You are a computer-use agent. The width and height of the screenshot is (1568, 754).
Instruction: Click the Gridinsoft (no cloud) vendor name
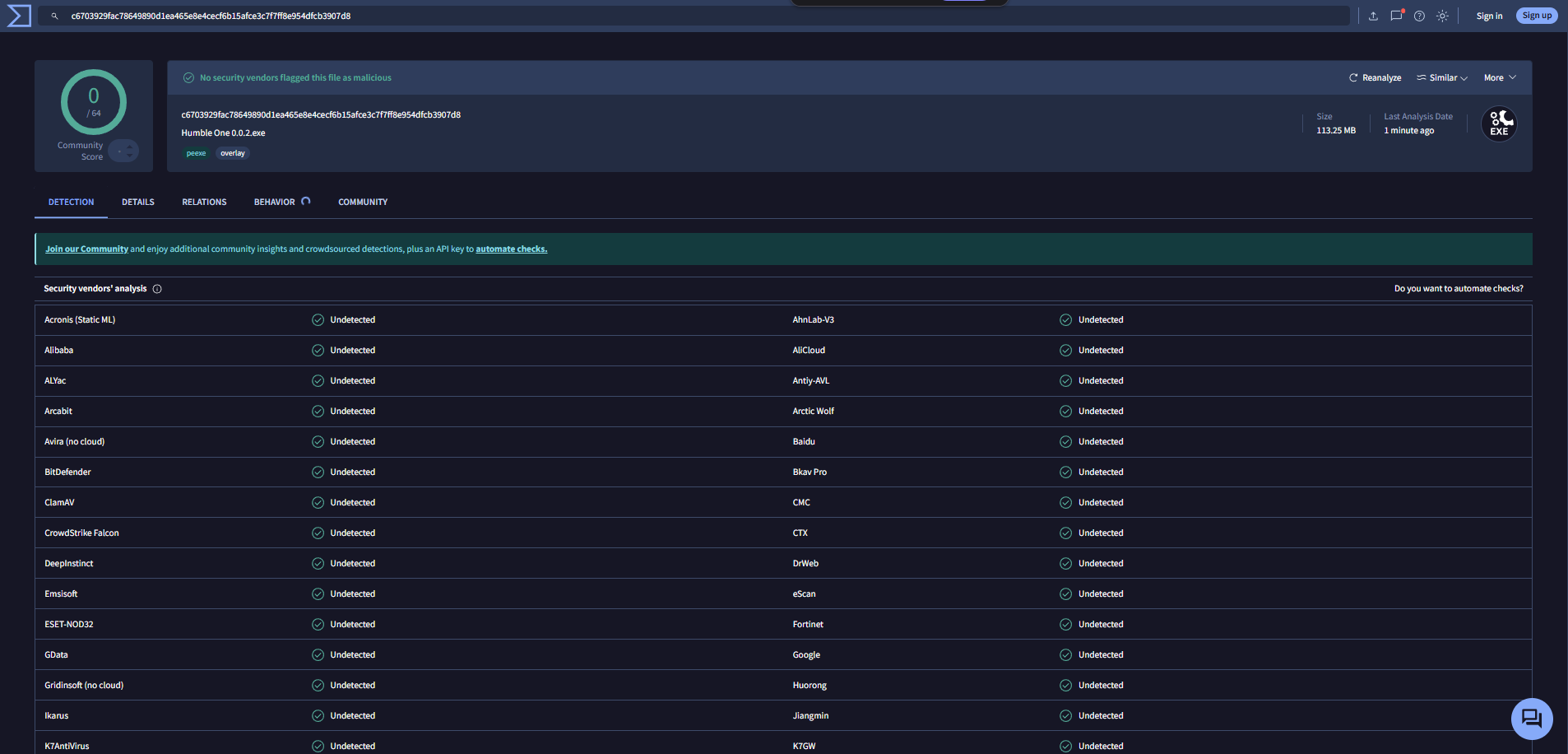coord(84,686)
